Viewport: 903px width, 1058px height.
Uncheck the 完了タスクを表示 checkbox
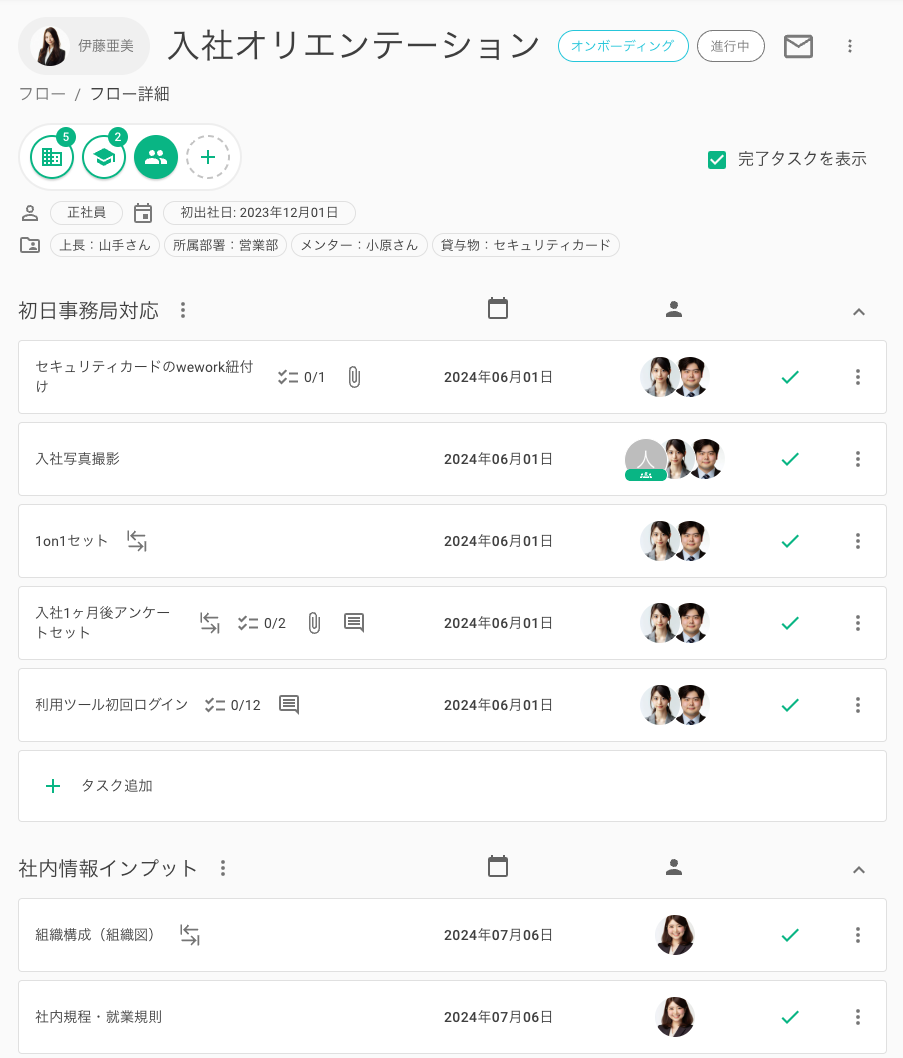(717, 159)
